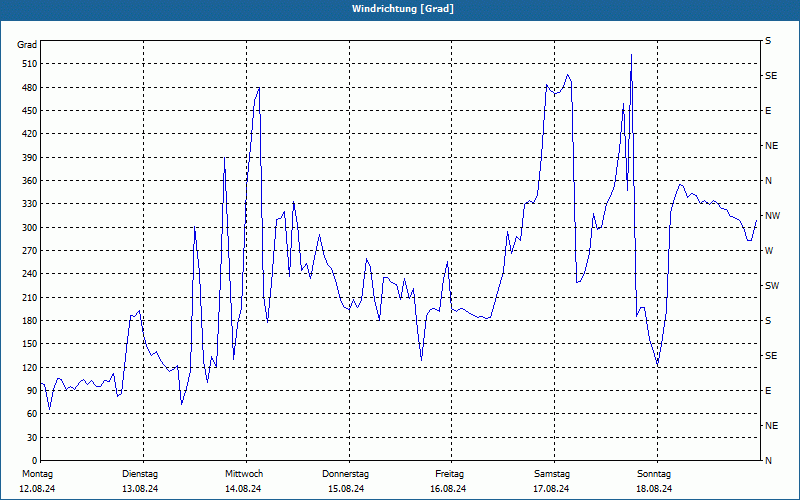This screenshot has width=800, height=500.
Task: Pick the 390 degree axis label
Action: [x=30, y=158]
